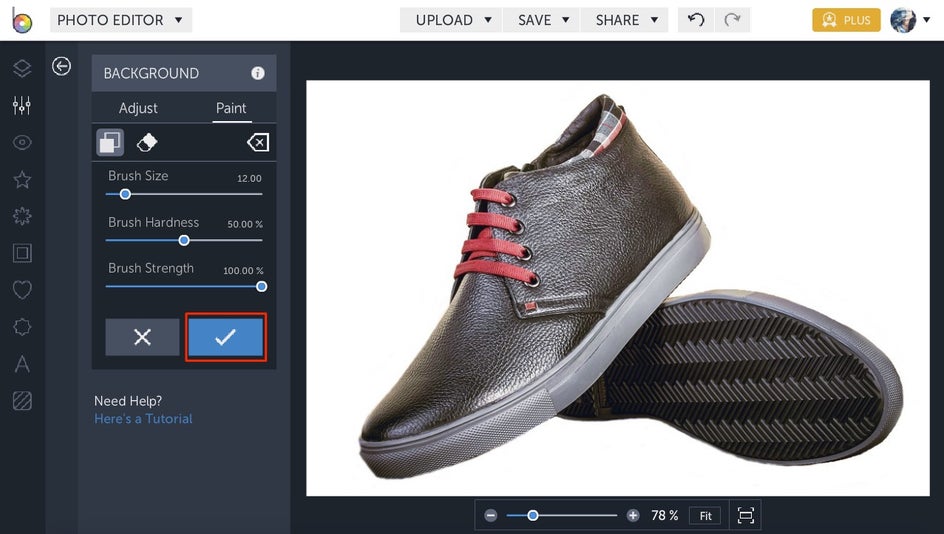Click the back arrow circle icon
The height and width of the screenshot is (534, 944).
61,66
